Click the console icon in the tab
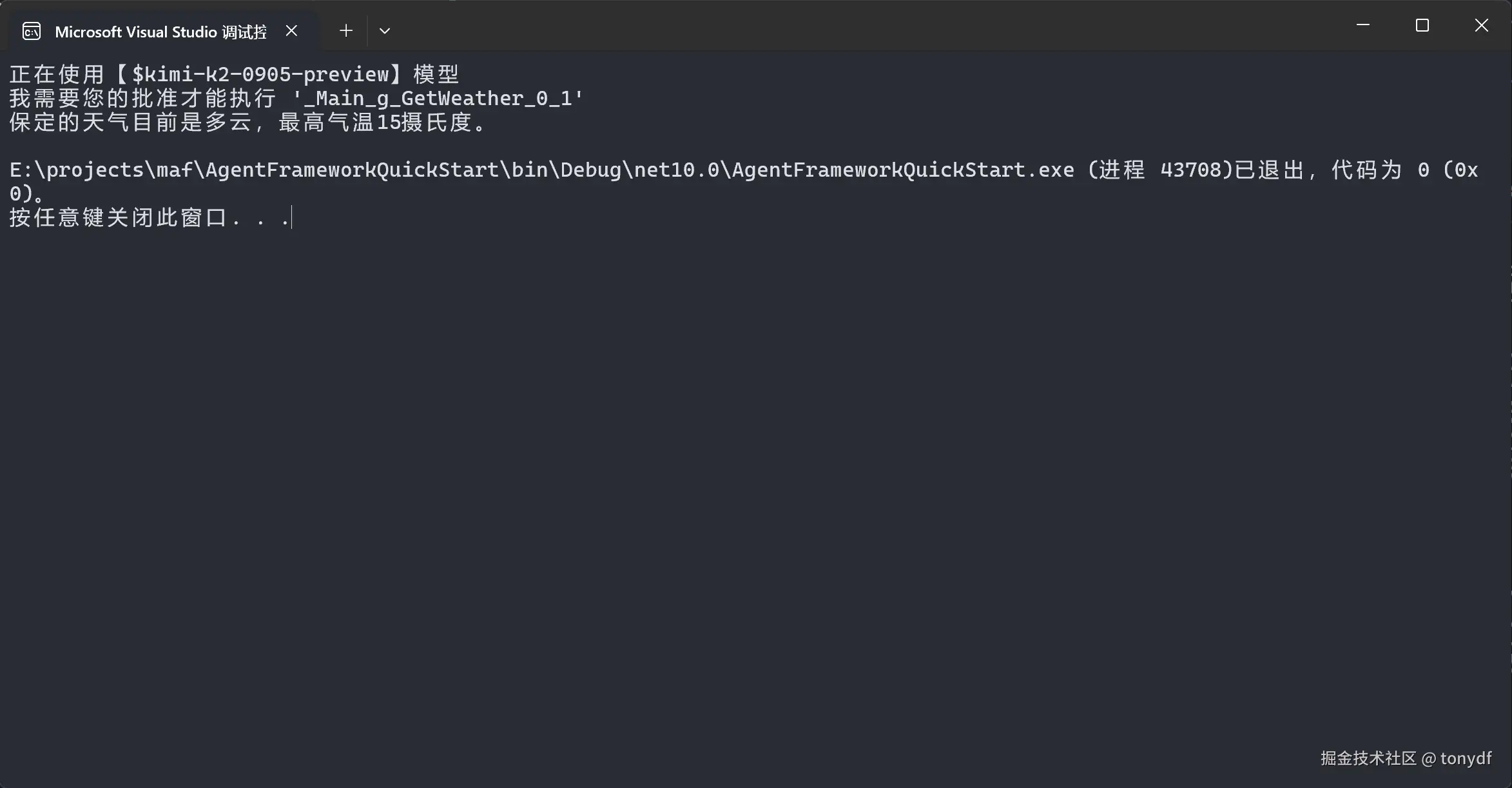Viewport: 1512px width, 788px height. pos(32,31)
